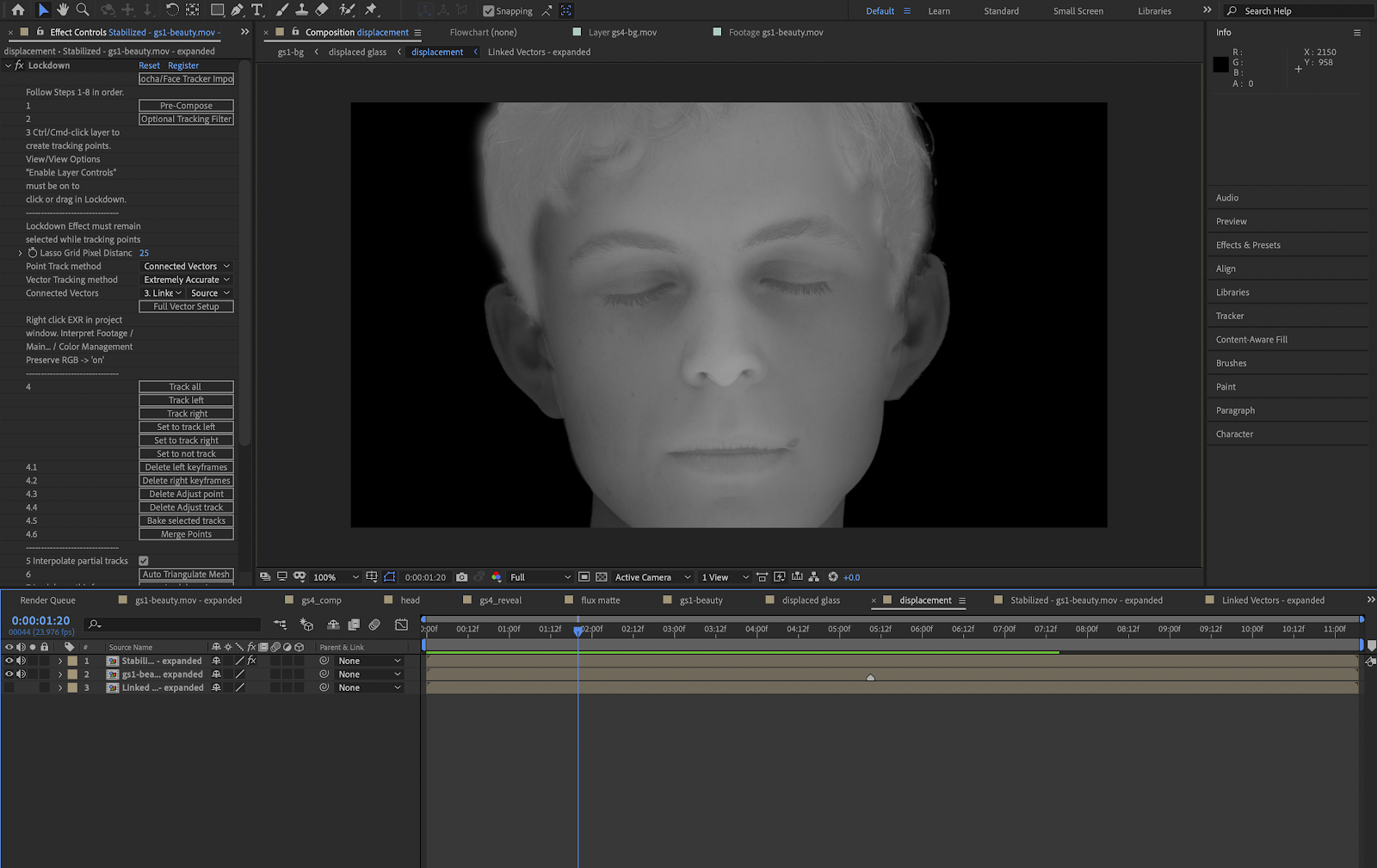Open the Point Track method dropdown
Screen dimensions: 1377x868
186,267
